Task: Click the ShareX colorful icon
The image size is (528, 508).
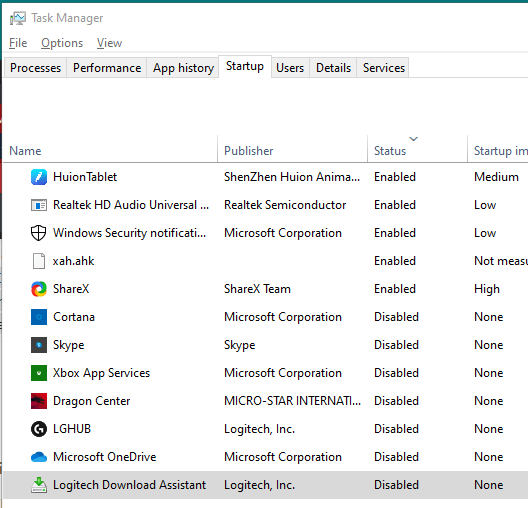Action: pyautogui.click(x=39, y=289)
